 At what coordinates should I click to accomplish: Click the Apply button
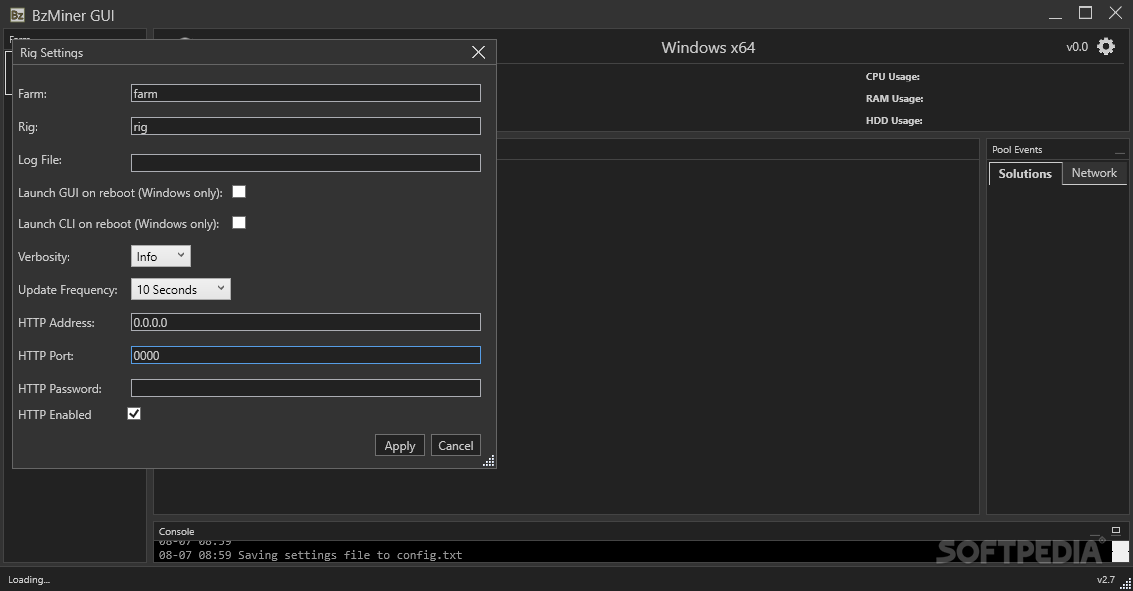click(400, 446)
